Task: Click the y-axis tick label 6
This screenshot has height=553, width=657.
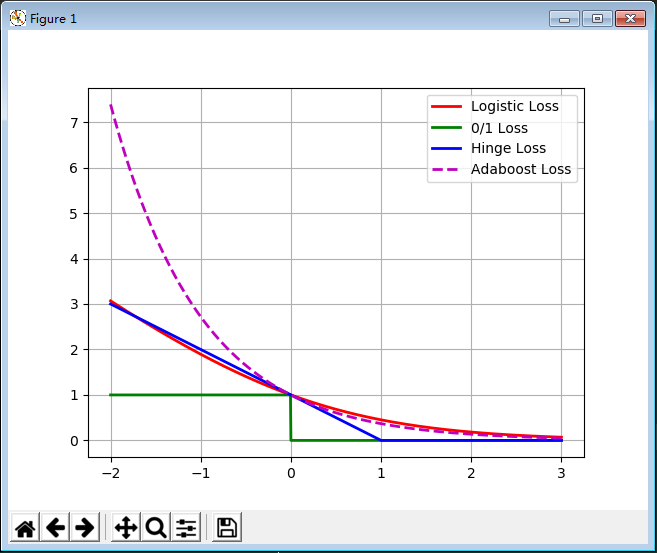Action: (x=74, y=168)
